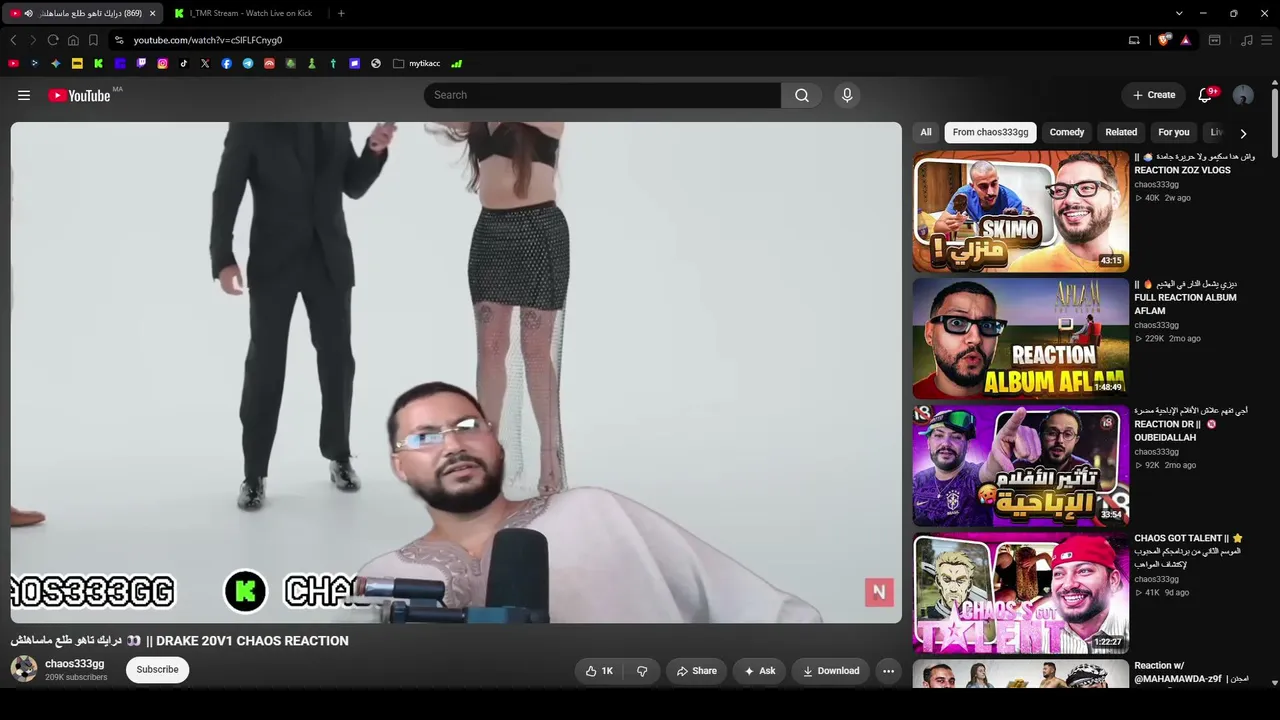1280x720 pixels.
Task: Open the Facebook bookmark icon
Action: 227,63
